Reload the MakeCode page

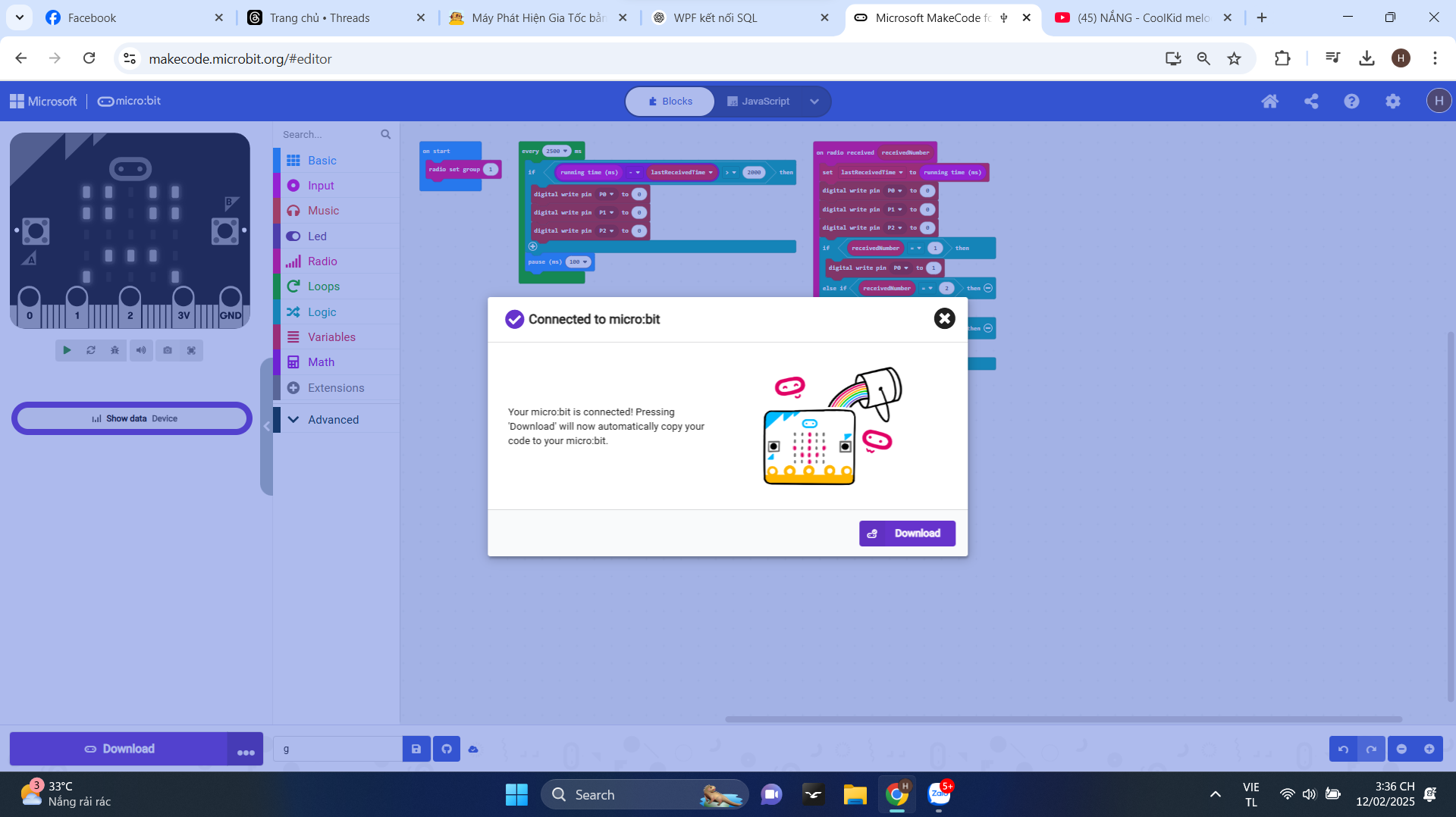[x=89, y=58]
